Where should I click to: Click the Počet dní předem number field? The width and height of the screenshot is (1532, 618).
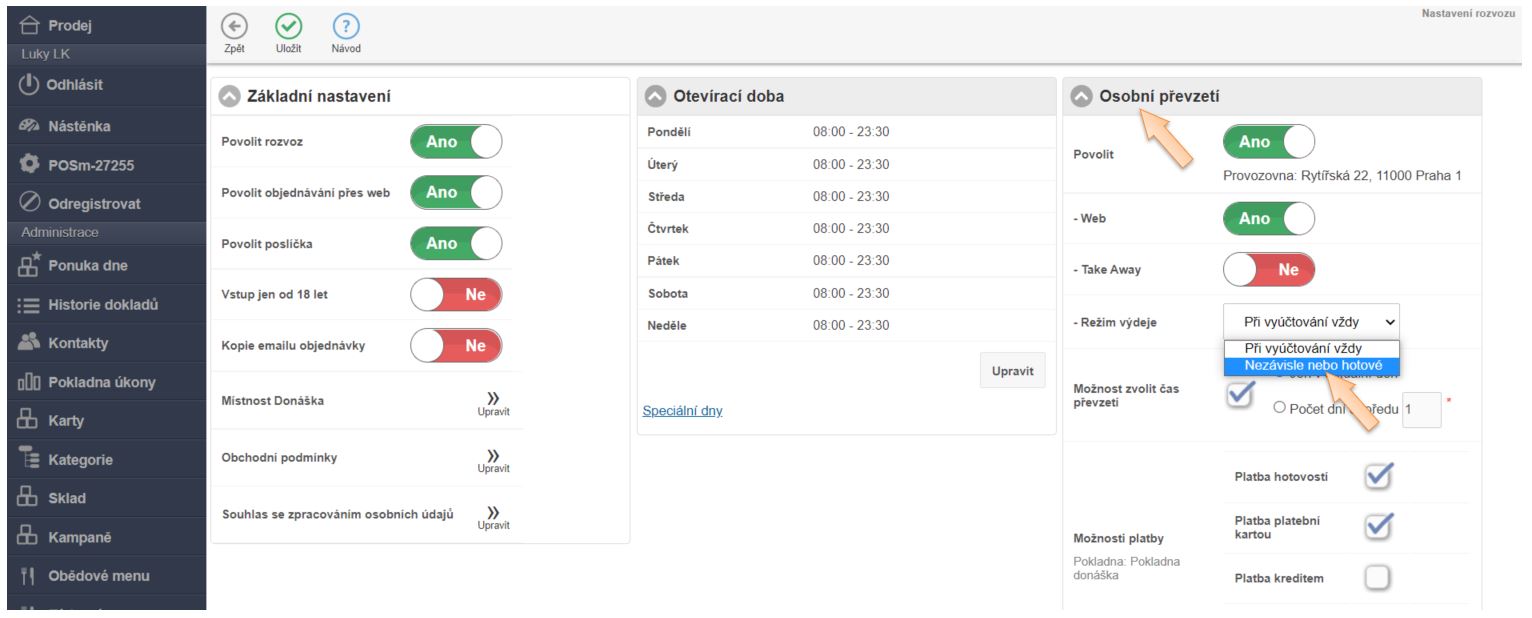tap(1421, 408)
